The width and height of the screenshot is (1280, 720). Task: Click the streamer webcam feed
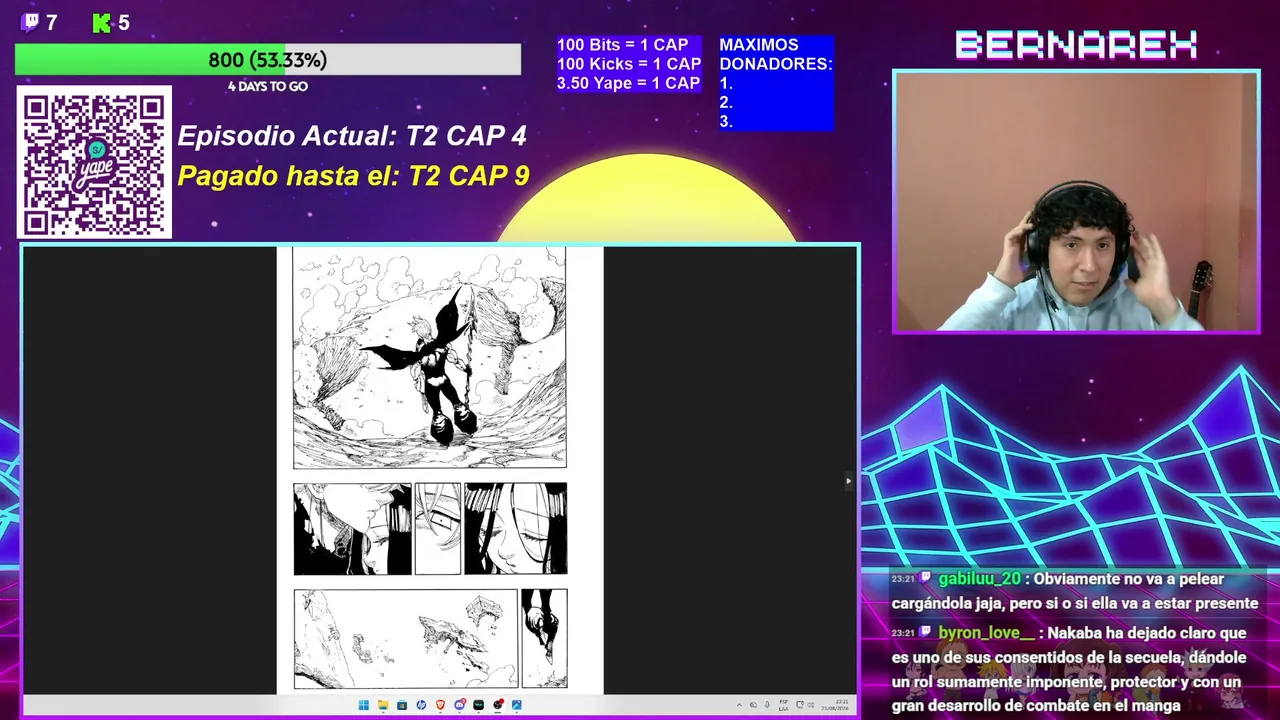coord(1076,201)
